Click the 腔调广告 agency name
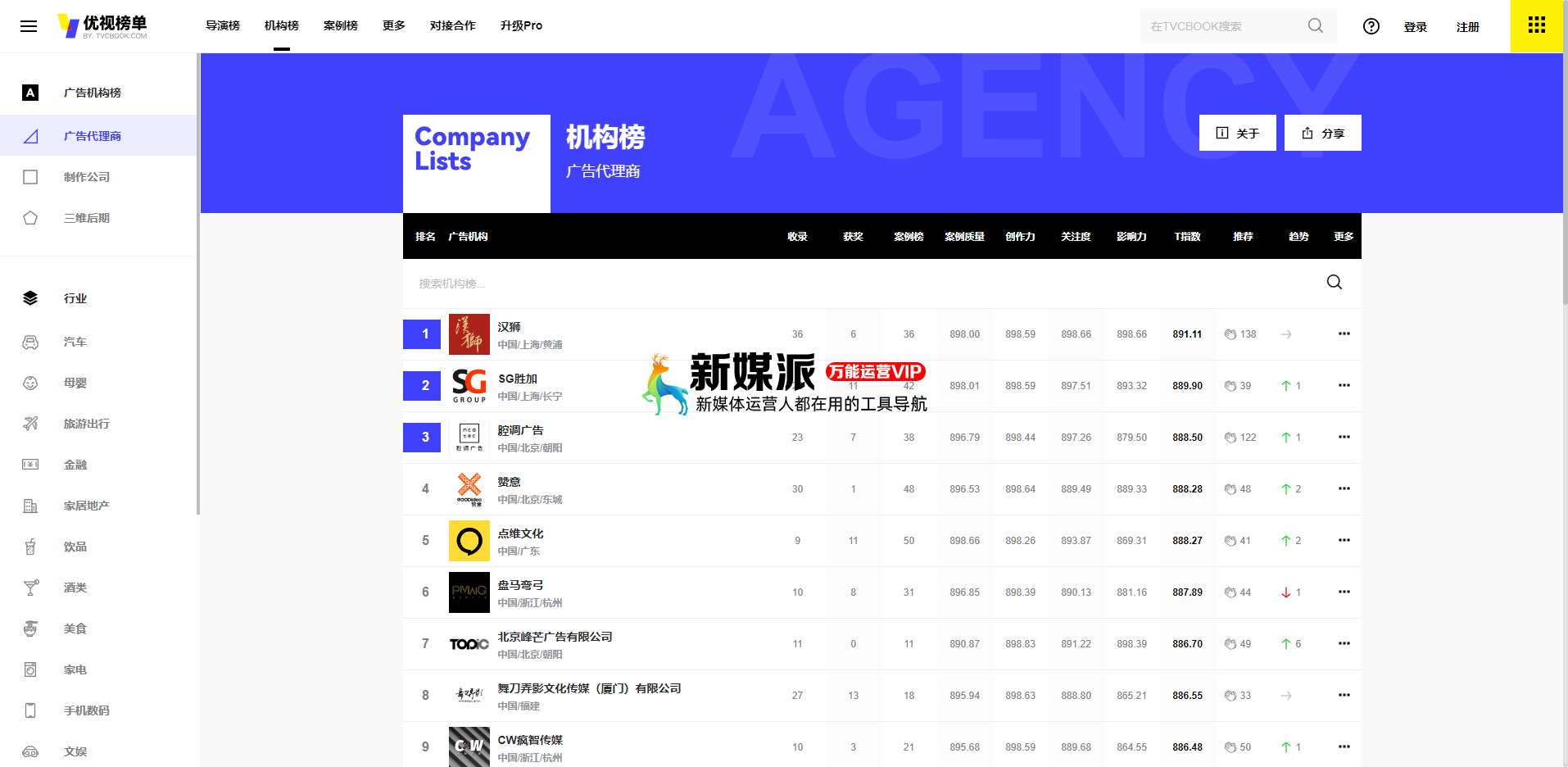The height and width of the screenshot is (767, 1568). 521,430
